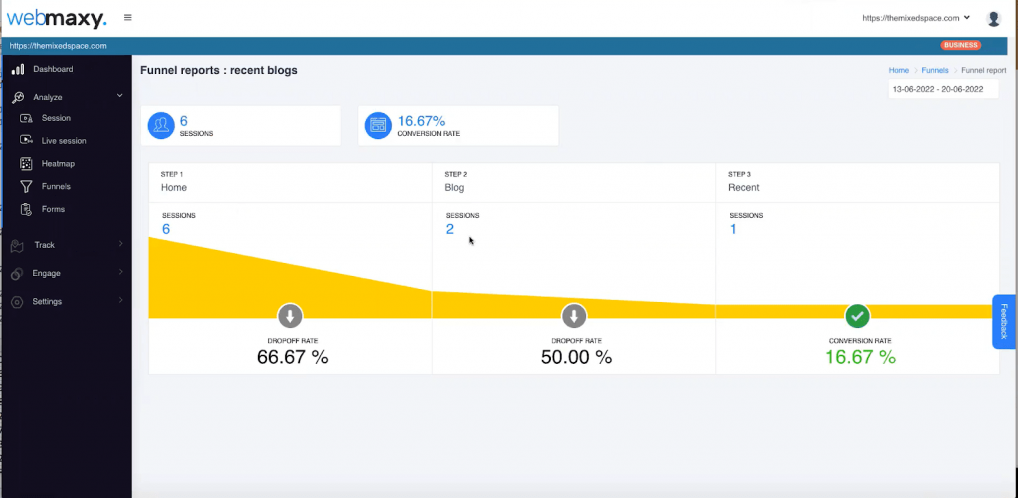Click the Analyze magnifier icon

click(x=18, y=97)
